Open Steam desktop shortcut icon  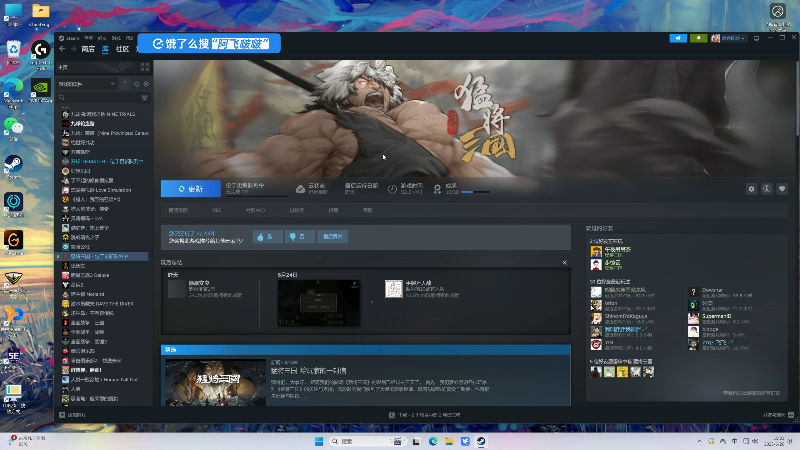13,168
